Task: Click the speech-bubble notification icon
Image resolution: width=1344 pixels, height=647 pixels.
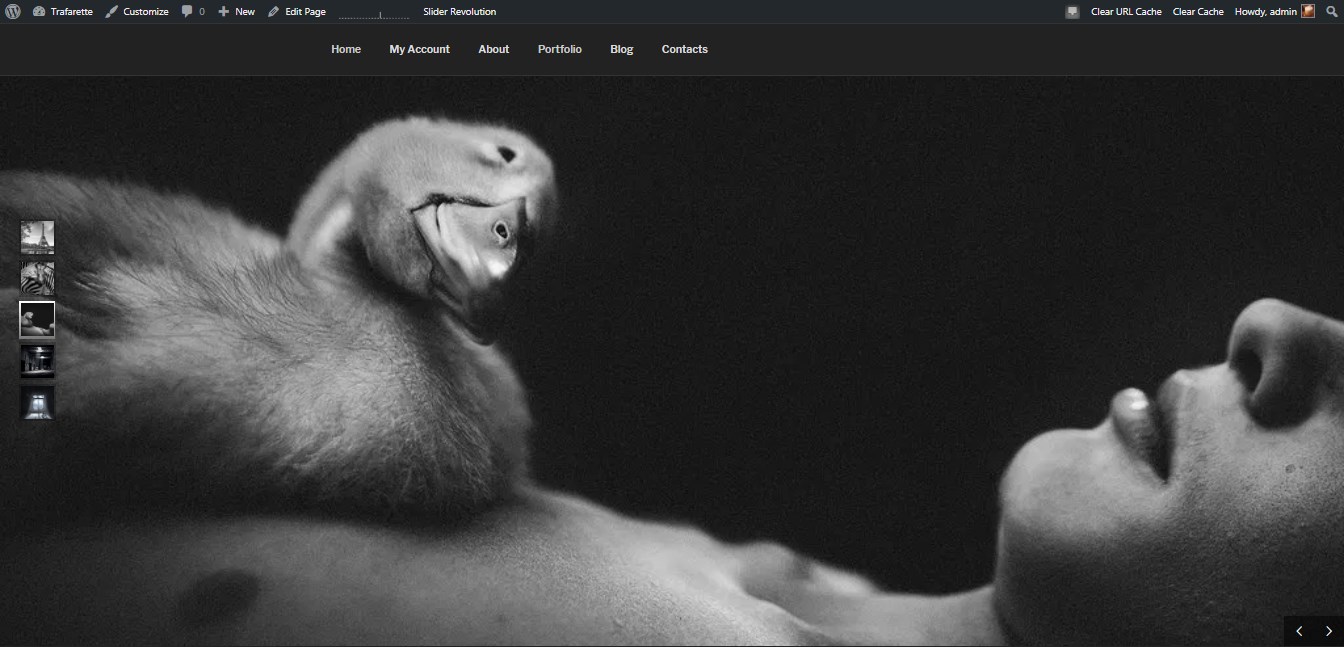Action: pos(1073,12)
